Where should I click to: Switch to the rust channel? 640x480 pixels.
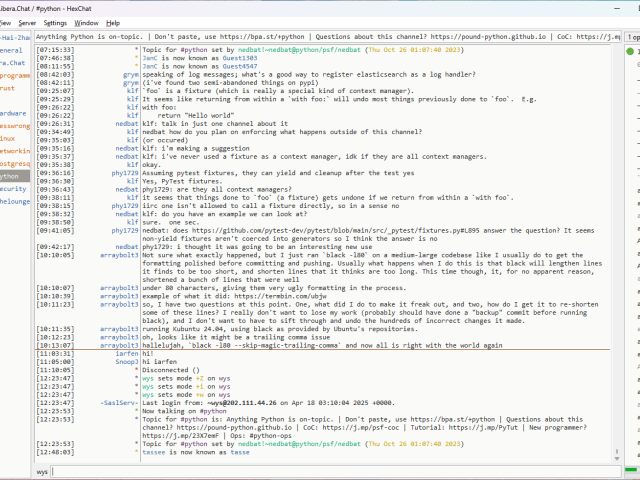[12, 87]
